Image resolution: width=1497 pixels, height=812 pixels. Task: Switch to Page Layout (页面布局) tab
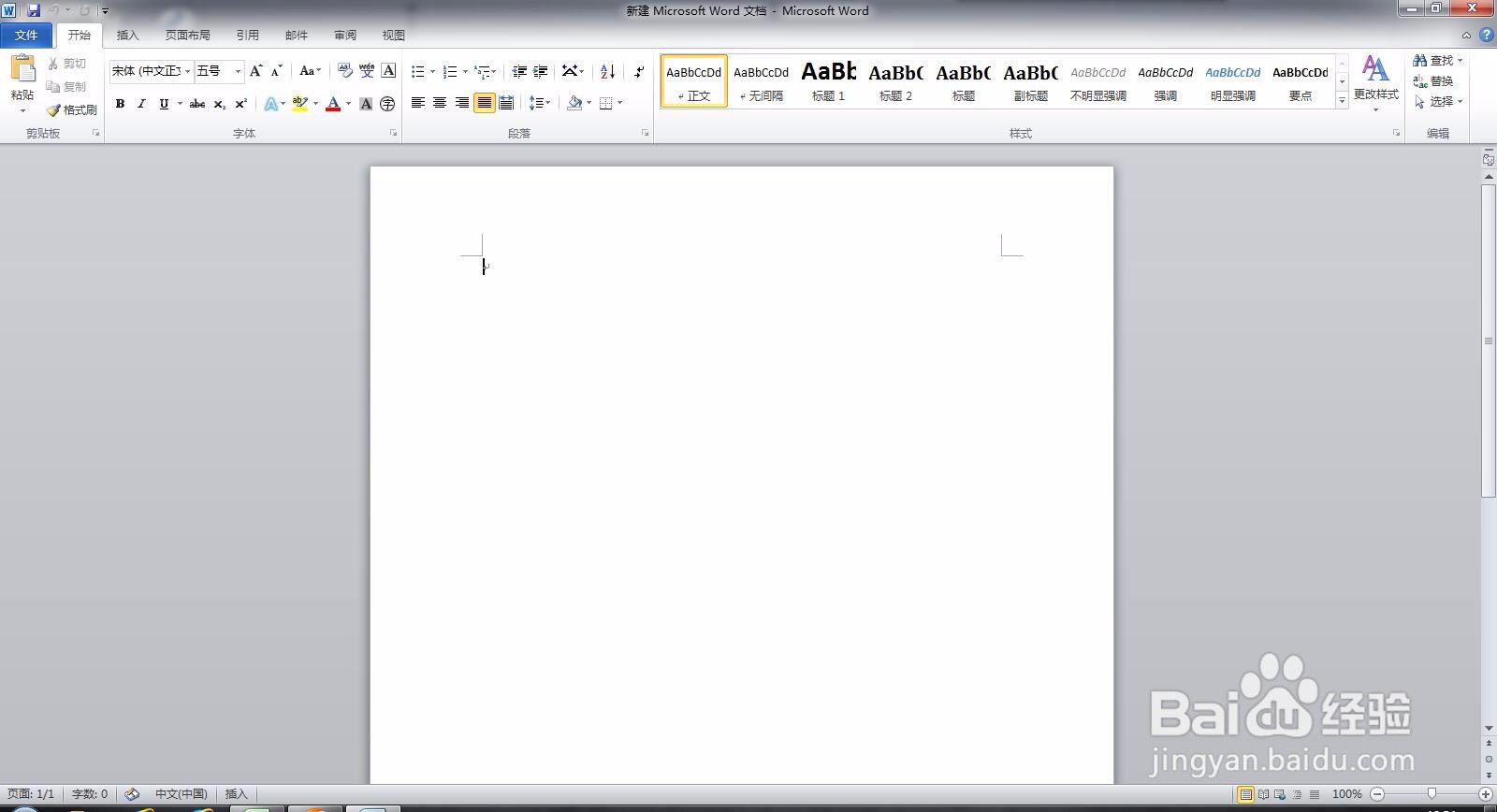coord(187,36)
